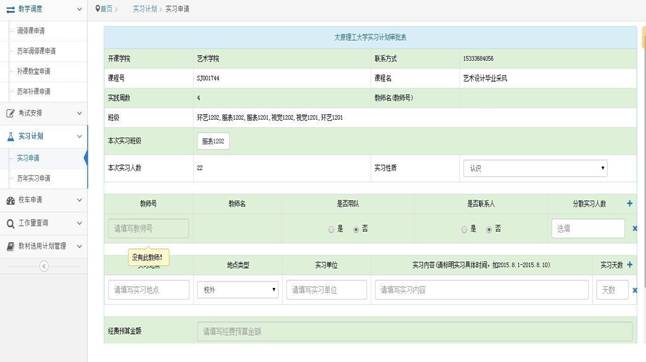
Task: Delete the internship location row with x icon
Action: point(634,290)
